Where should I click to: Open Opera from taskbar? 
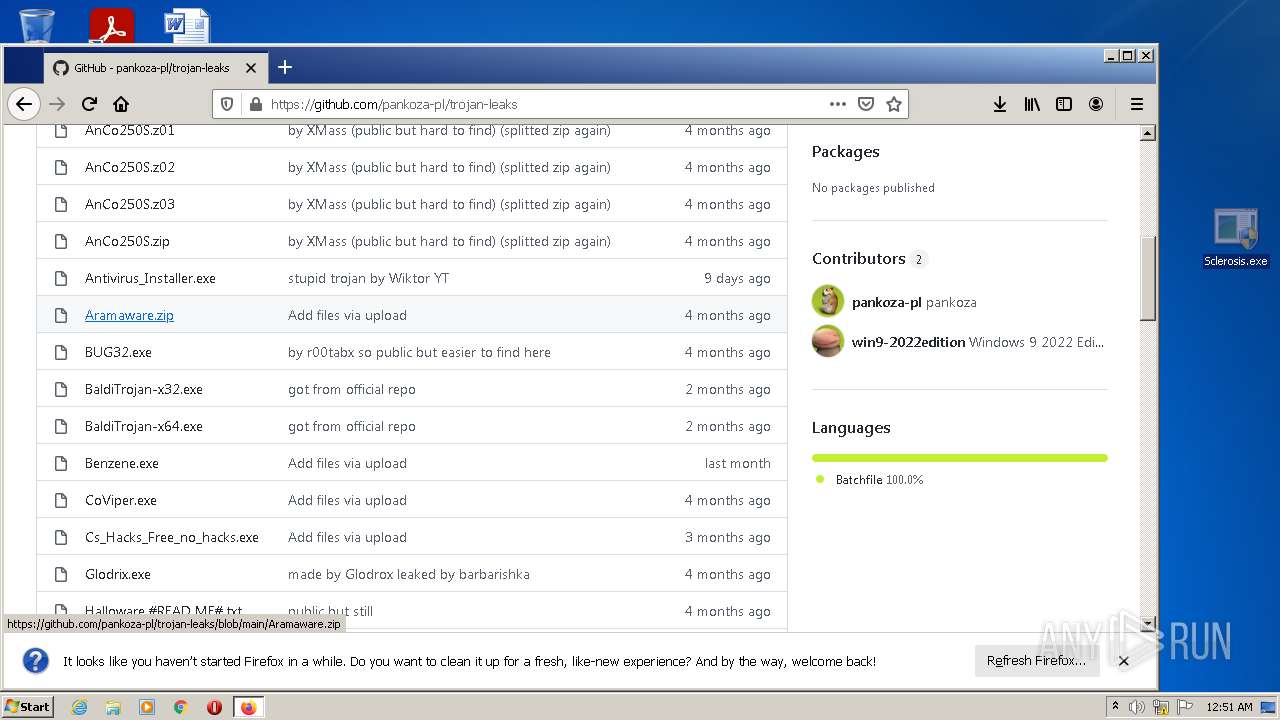coord(214,707)
